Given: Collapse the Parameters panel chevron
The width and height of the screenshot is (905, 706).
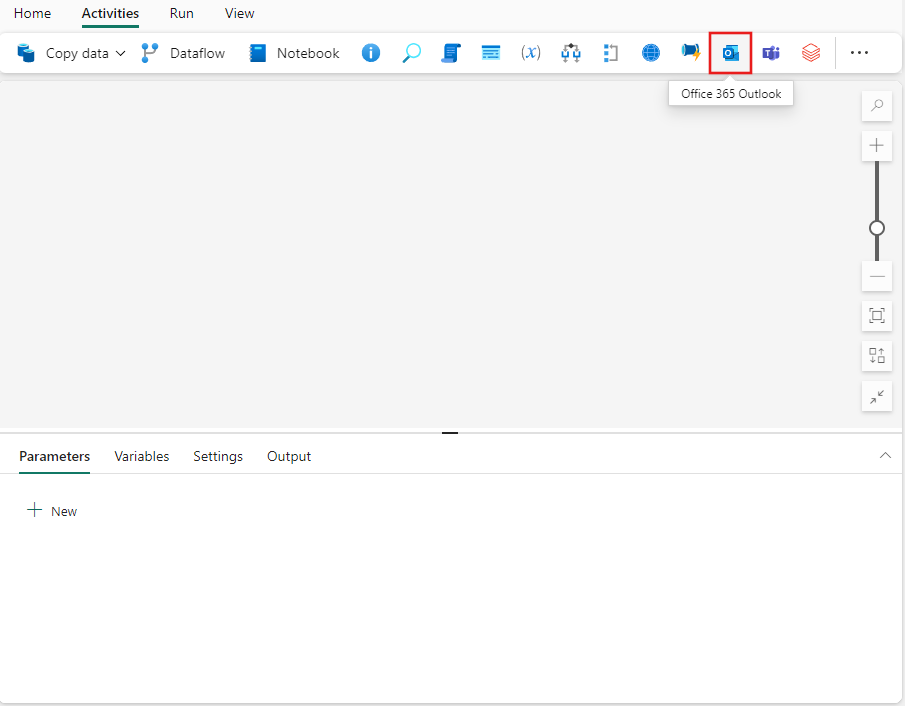Looking at the screenshot, I should click(885, 455).
